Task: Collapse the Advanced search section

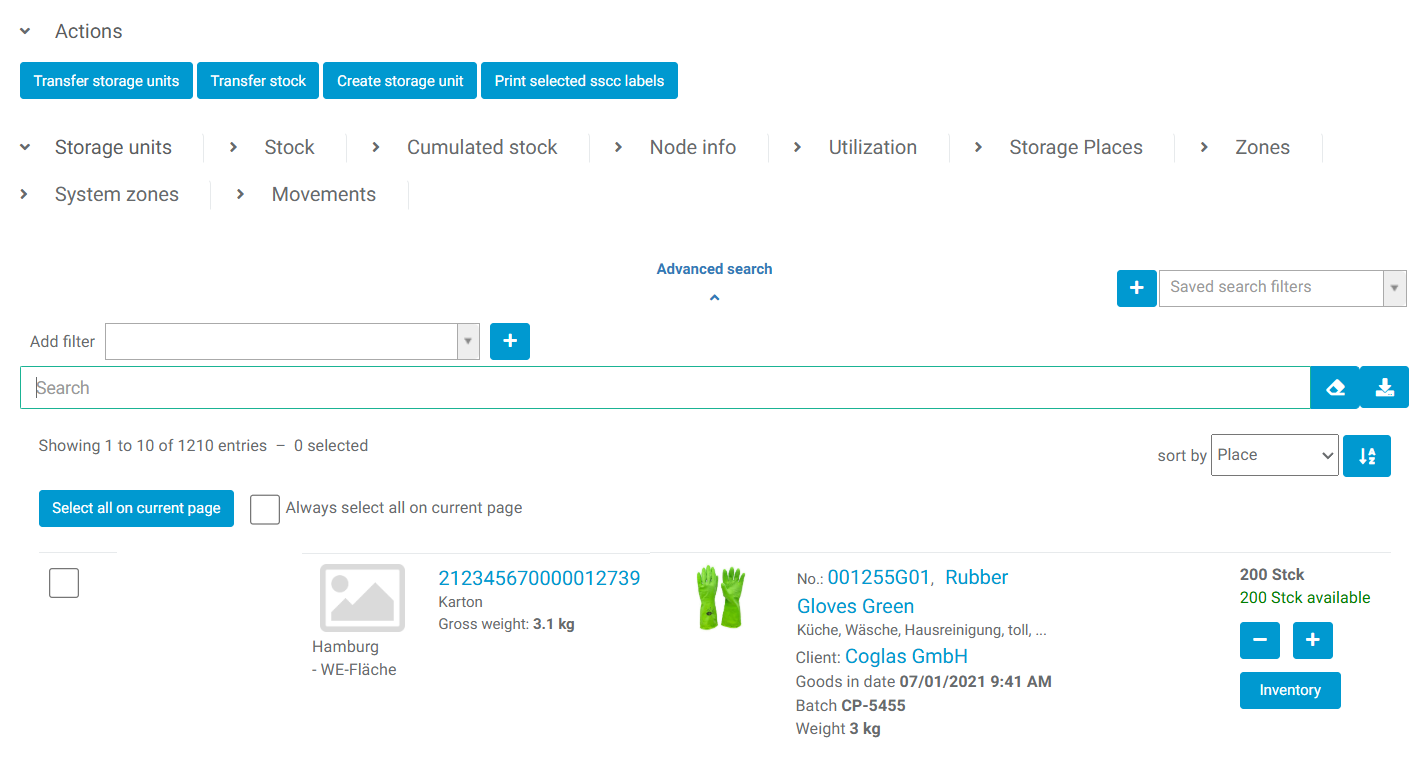Action: [x=714, y=296]
